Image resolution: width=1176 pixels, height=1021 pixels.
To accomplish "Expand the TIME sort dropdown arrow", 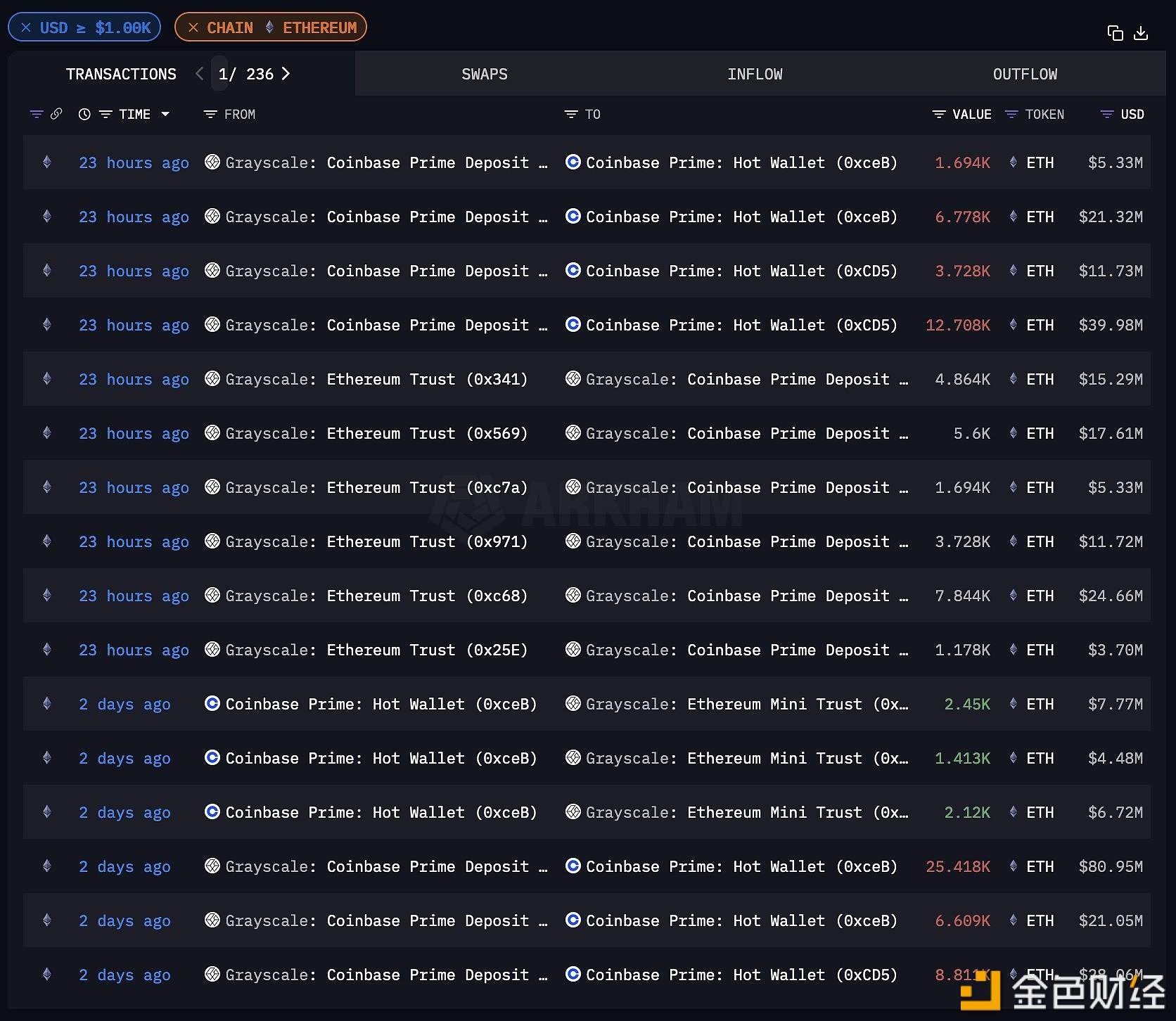I will (x=165, y=114).
